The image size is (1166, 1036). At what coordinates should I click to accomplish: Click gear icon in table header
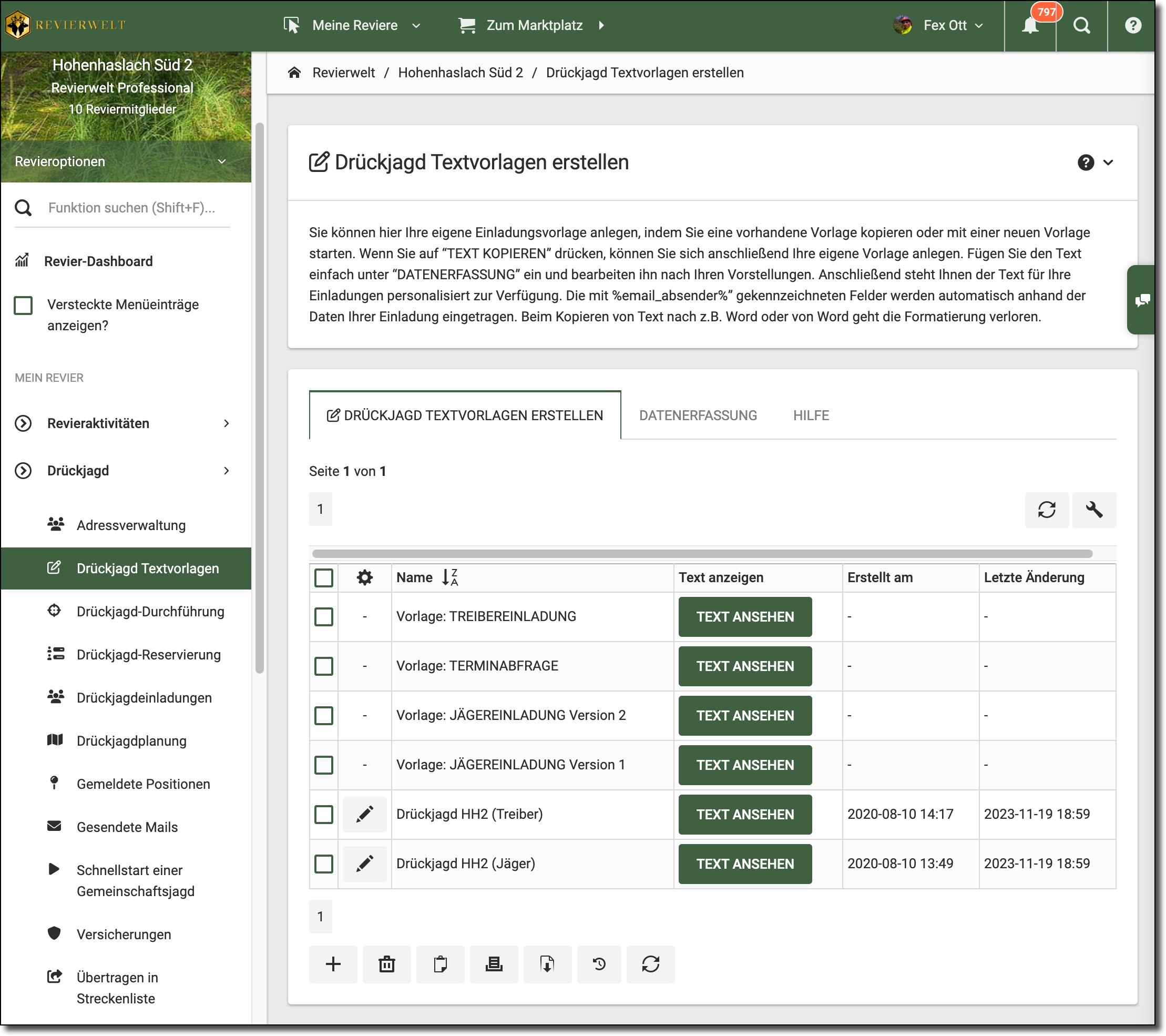click(x=364, y=577)
